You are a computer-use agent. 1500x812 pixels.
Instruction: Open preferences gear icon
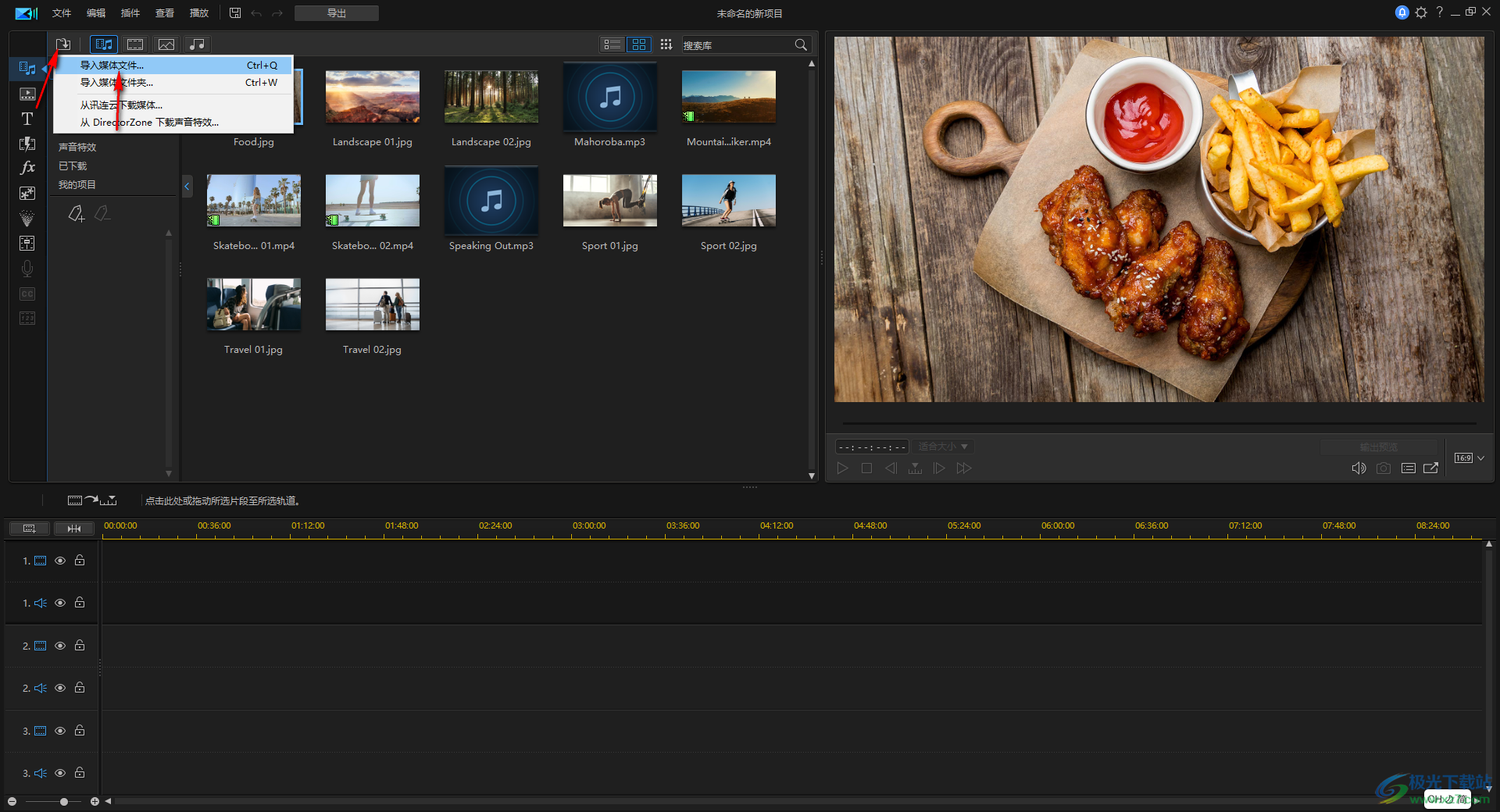[x=1421, y=12]
